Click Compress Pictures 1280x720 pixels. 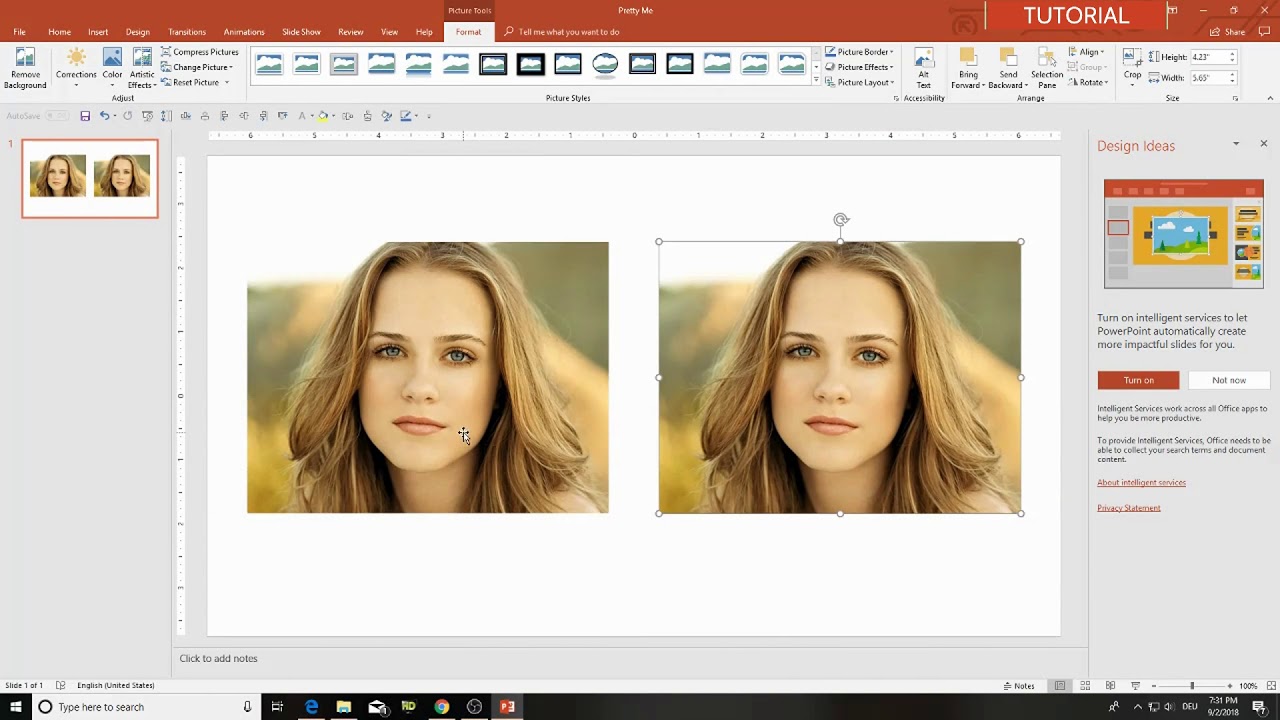click(x=200, y=52)
